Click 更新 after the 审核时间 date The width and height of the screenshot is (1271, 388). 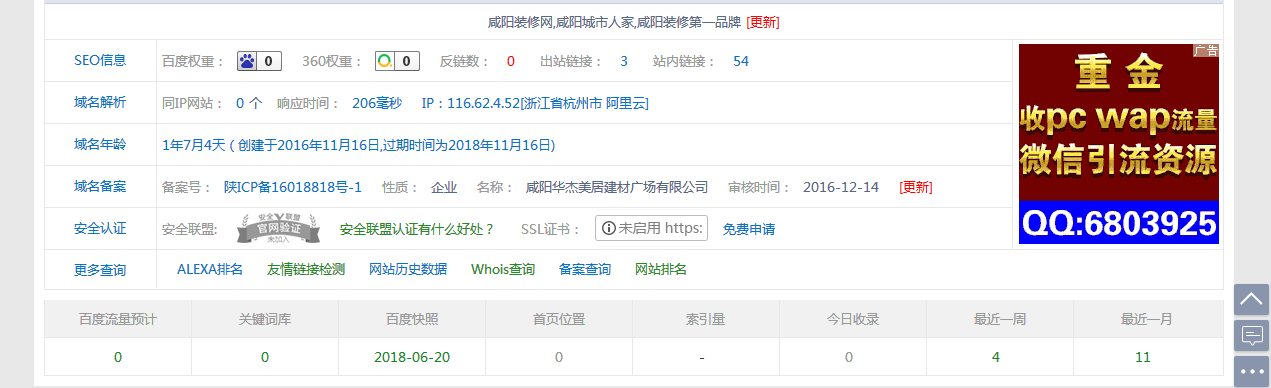tap(916, 187)
